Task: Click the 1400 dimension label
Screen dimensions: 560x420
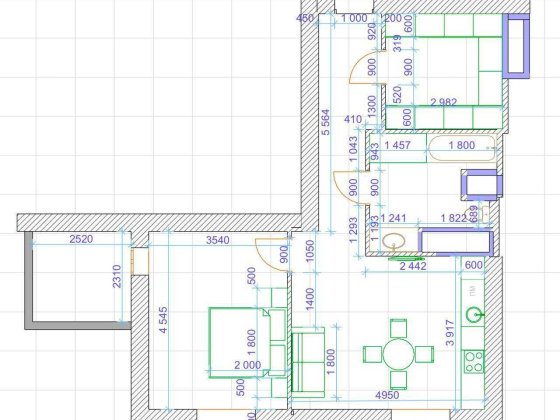Action: (310, 299)
